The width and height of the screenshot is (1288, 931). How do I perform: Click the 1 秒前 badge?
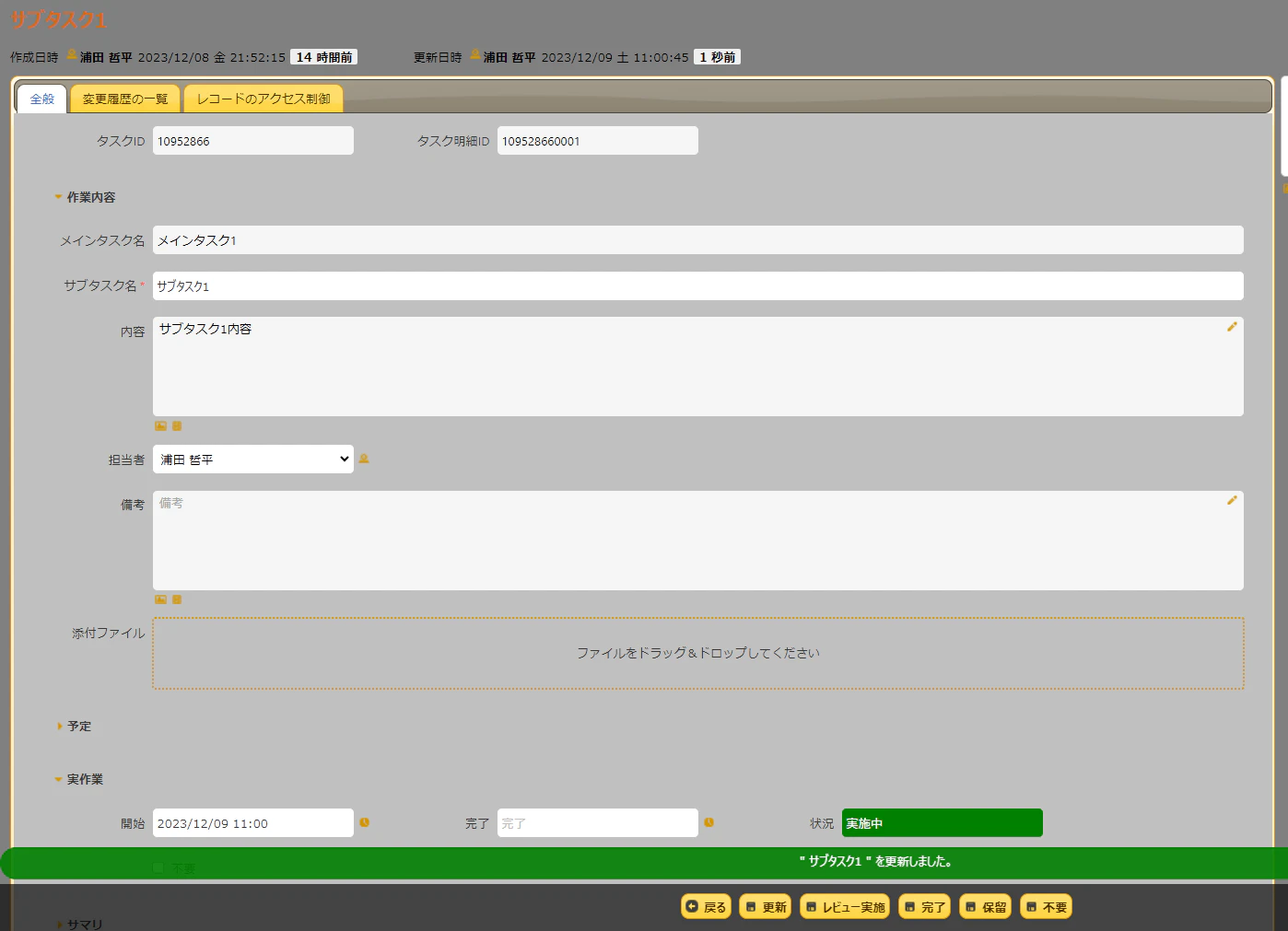point(718,57)
